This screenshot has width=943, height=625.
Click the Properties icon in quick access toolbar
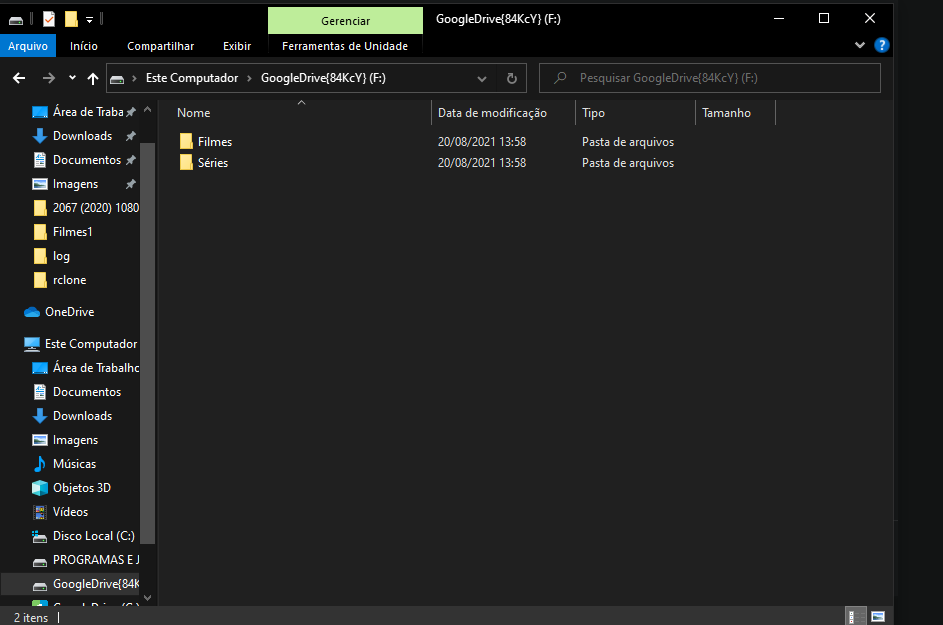(49, 19)
